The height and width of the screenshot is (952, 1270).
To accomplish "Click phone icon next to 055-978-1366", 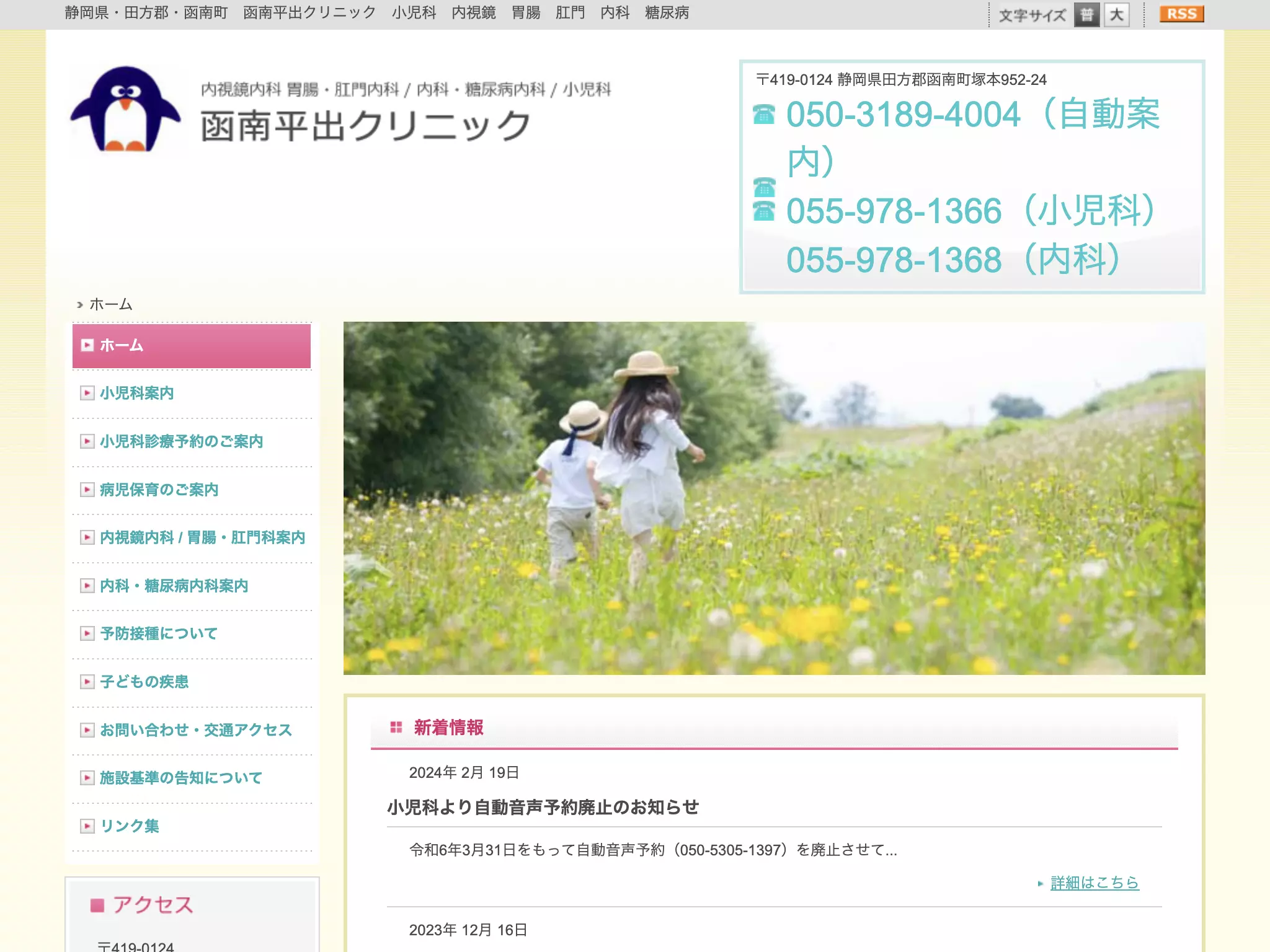I will click(x=764, y=211).
